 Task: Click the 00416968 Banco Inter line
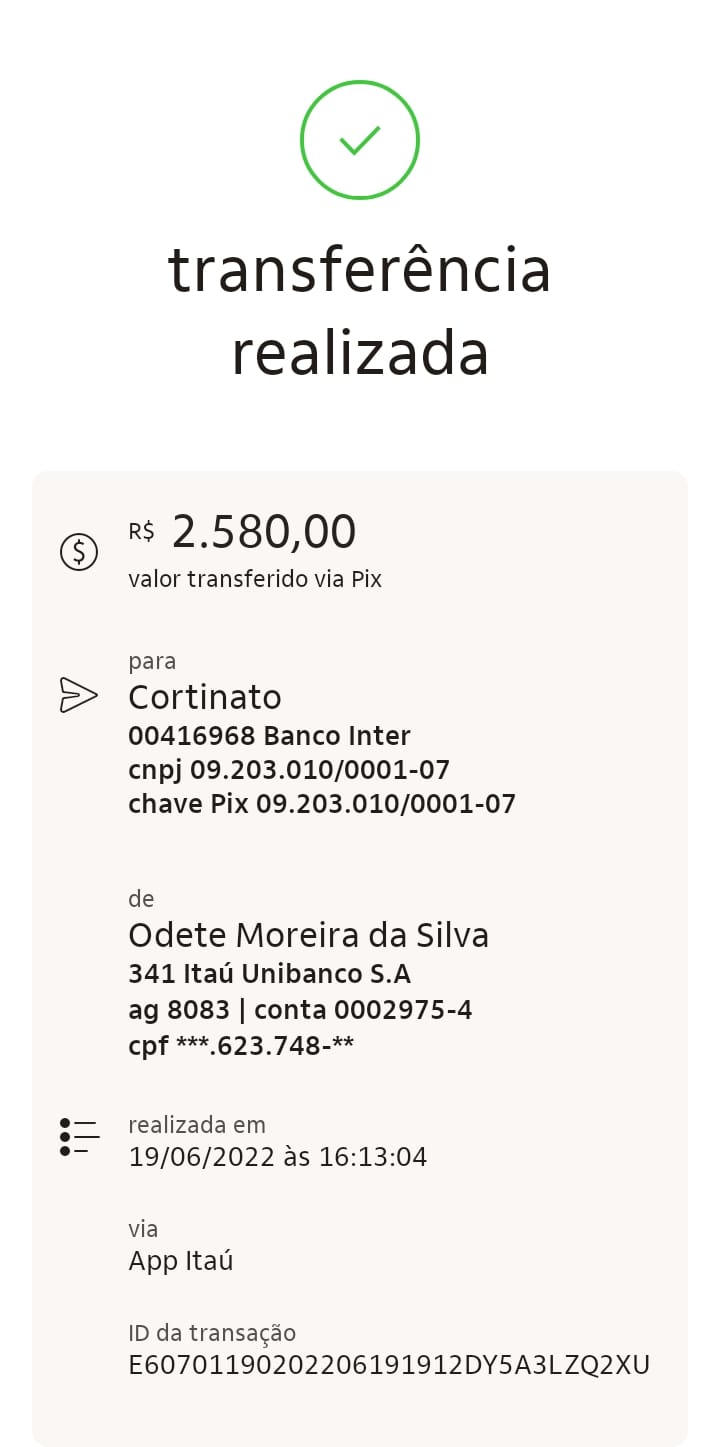coord(269,736)
